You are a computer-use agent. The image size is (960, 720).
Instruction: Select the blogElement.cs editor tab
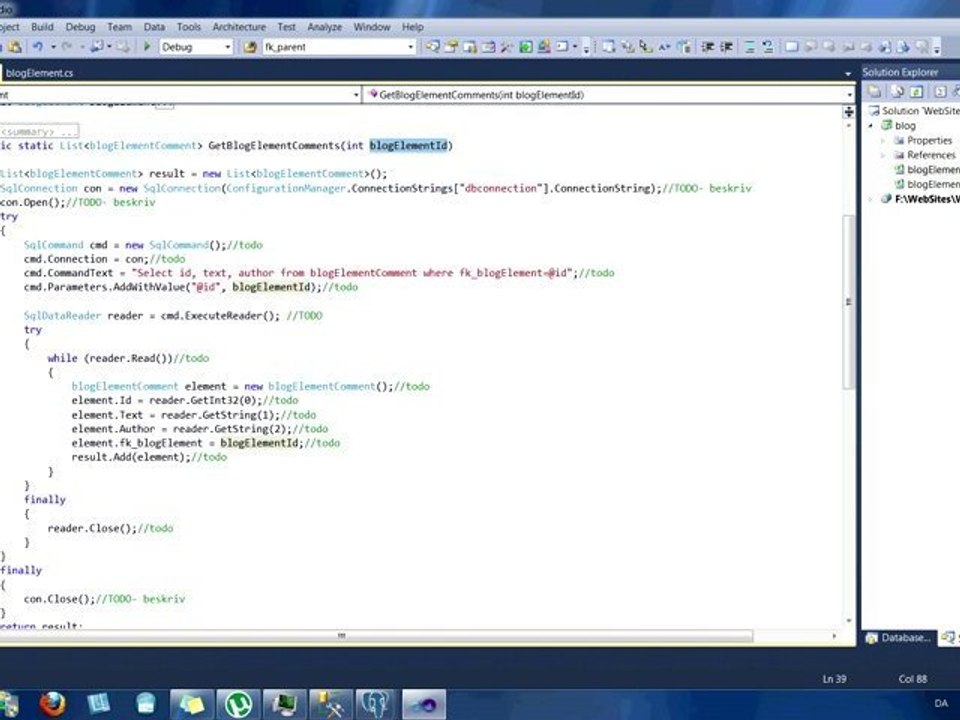pyautogui.click(x=39, y=73)
